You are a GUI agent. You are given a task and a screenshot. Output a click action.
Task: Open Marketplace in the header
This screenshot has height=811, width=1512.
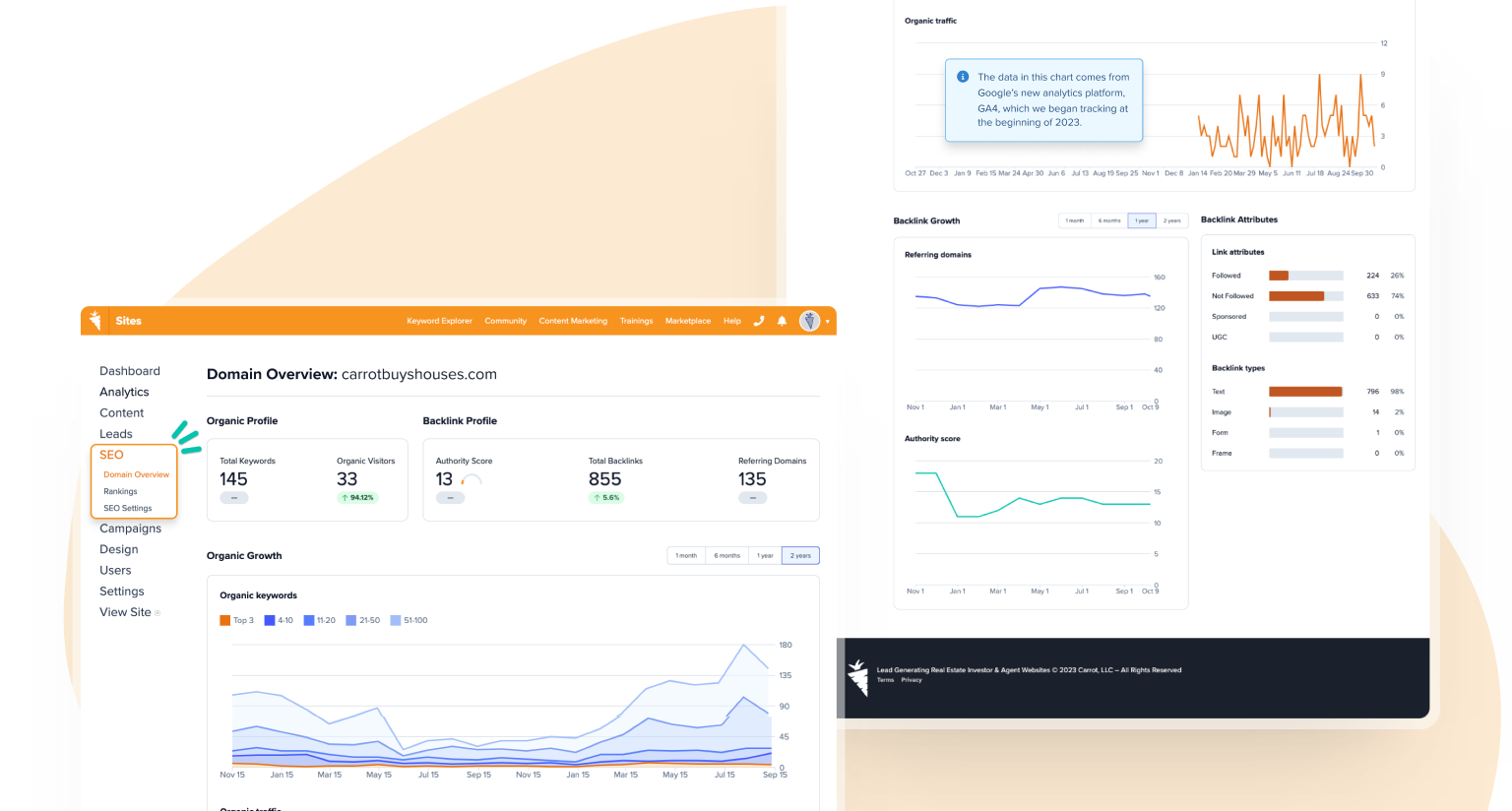688,321
